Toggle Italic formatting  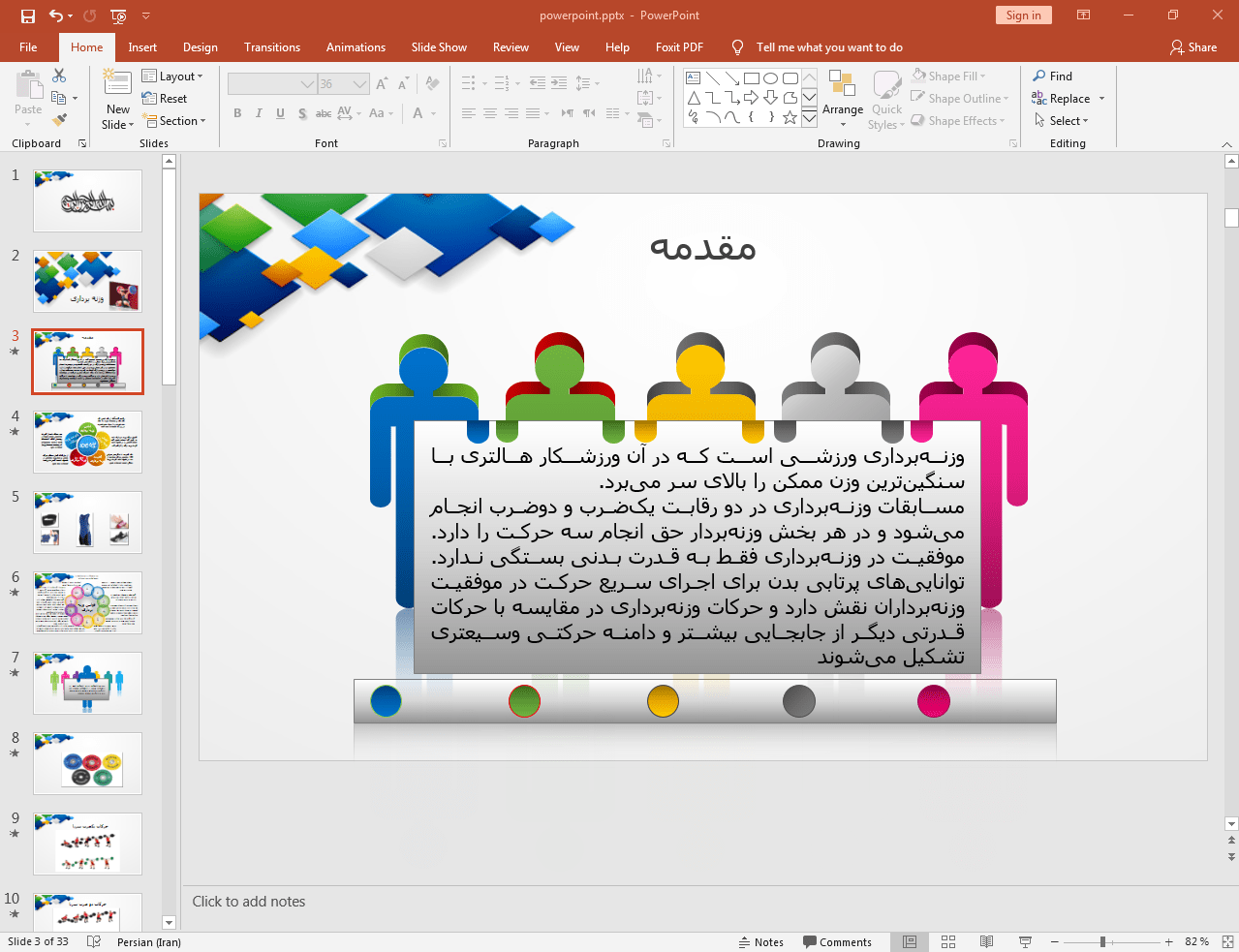pos(259,113)
